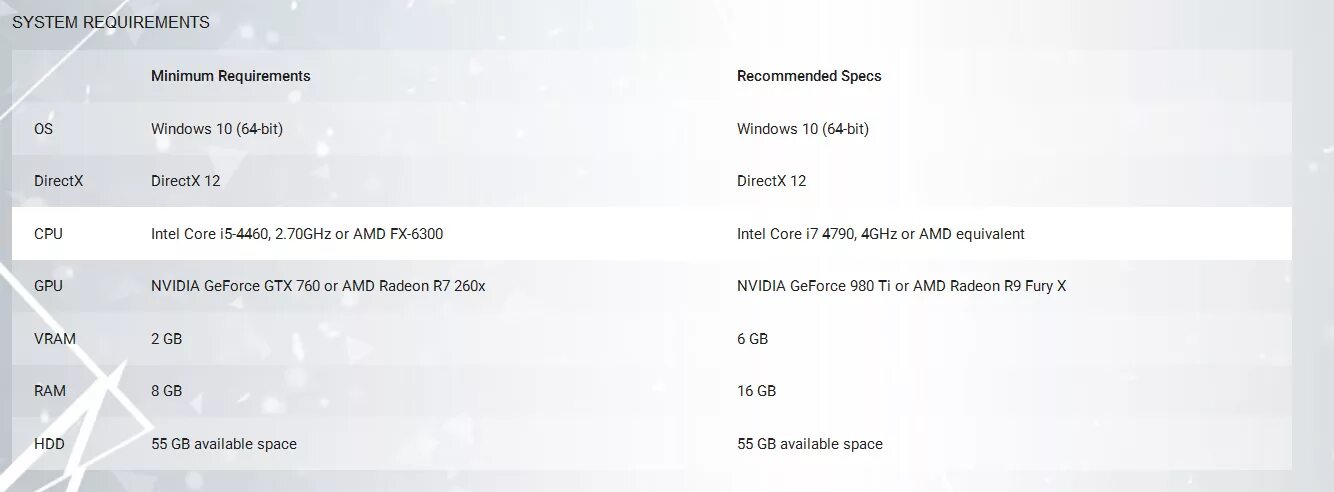Click the RAM row label

50,391
